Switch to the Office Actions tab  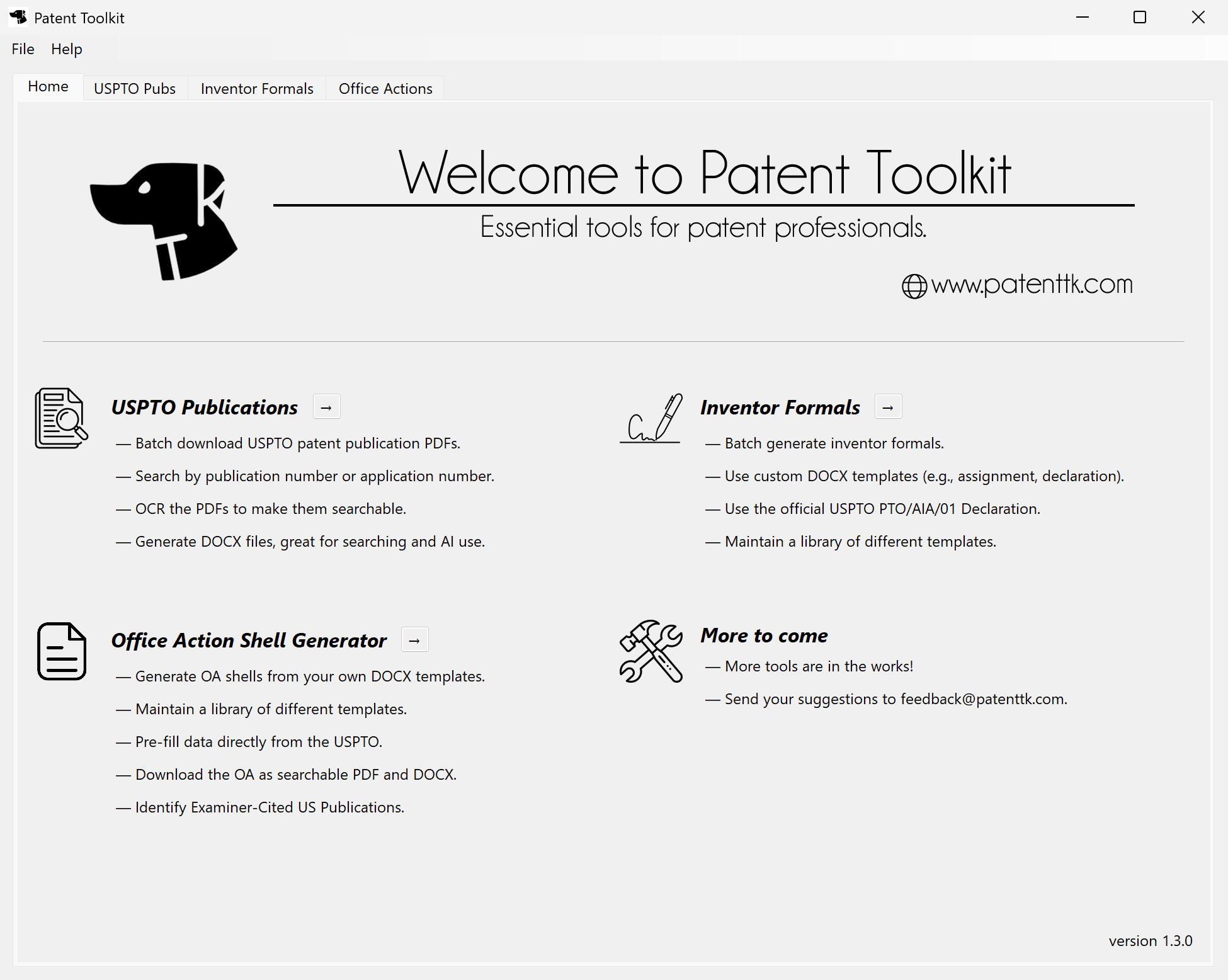coord(385,88)
